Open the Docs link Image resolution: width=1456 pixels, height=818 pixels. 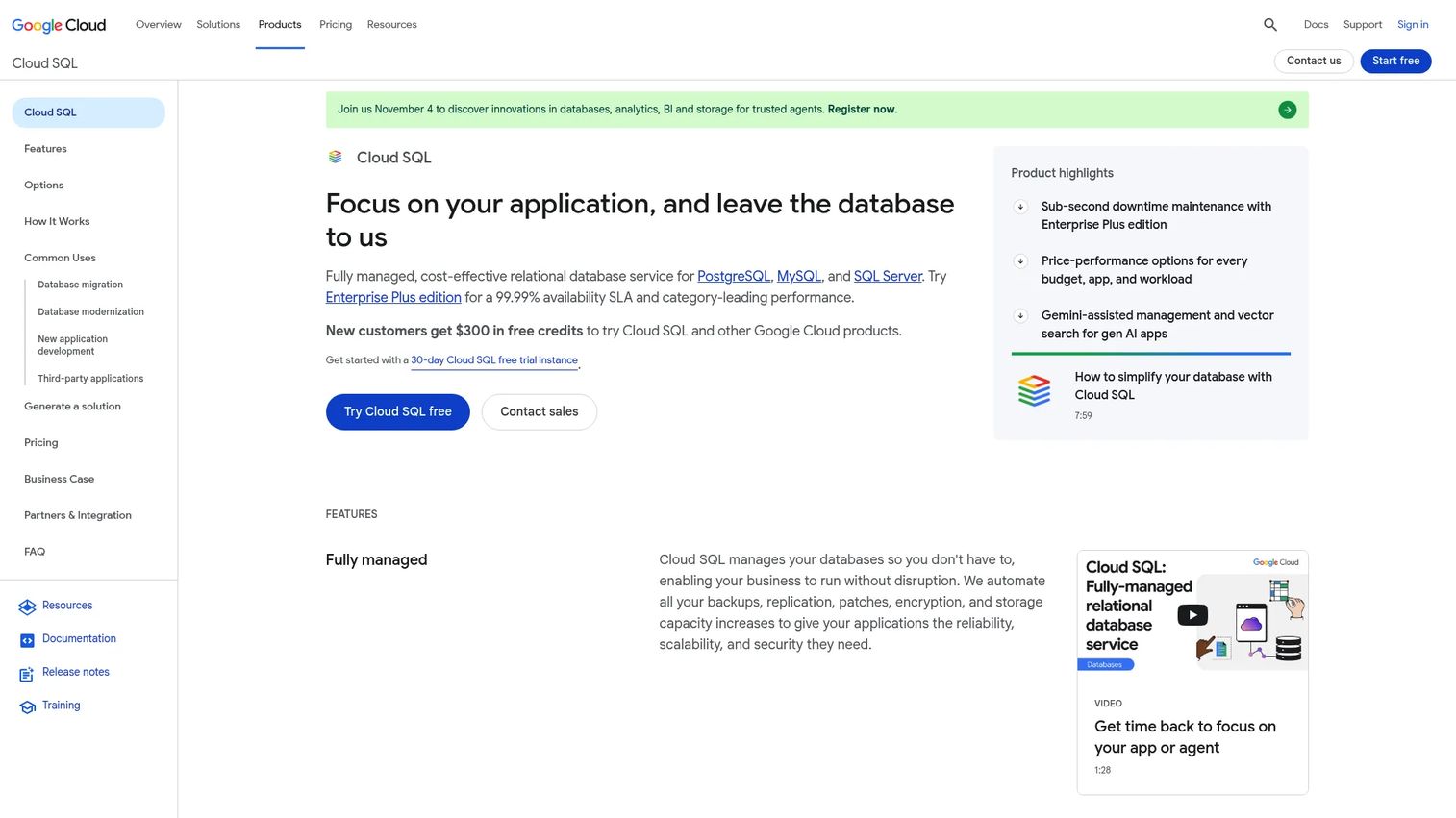pyautogui.click(x=1316, y=25)
